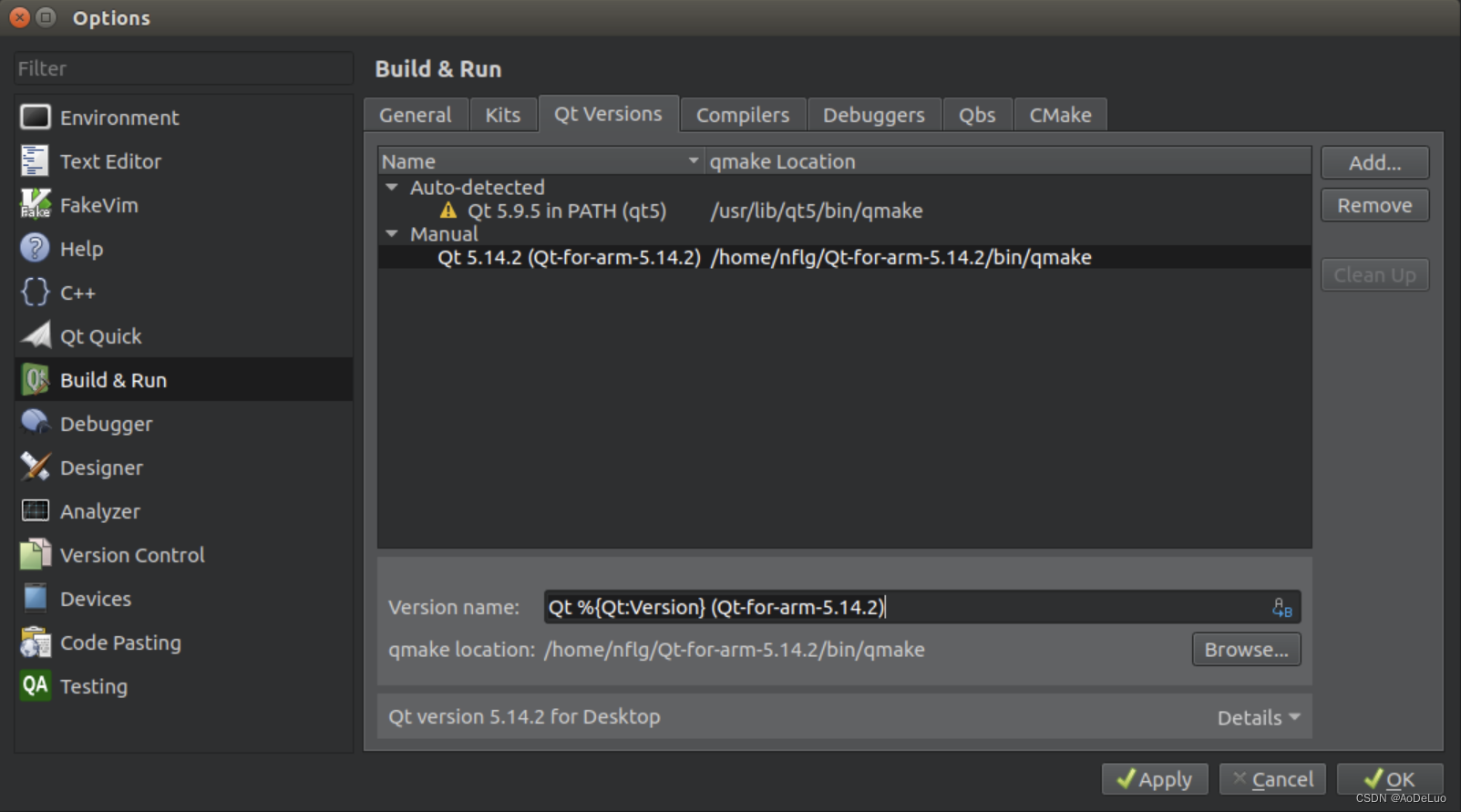Click the Build & Run category icon
Image resolution: width=1461 pixels, height=812 pixels.
click(x=36, y=379)
